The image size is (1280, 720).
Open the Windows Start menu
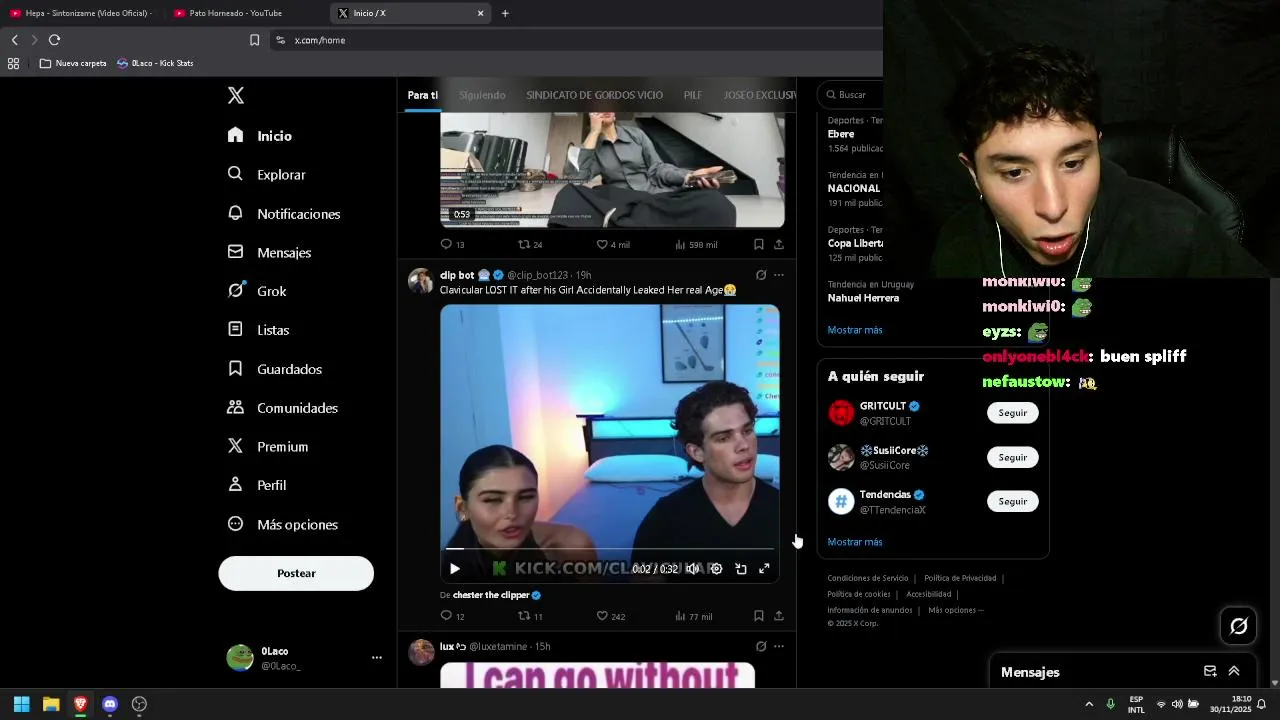(x=21, y=704)
